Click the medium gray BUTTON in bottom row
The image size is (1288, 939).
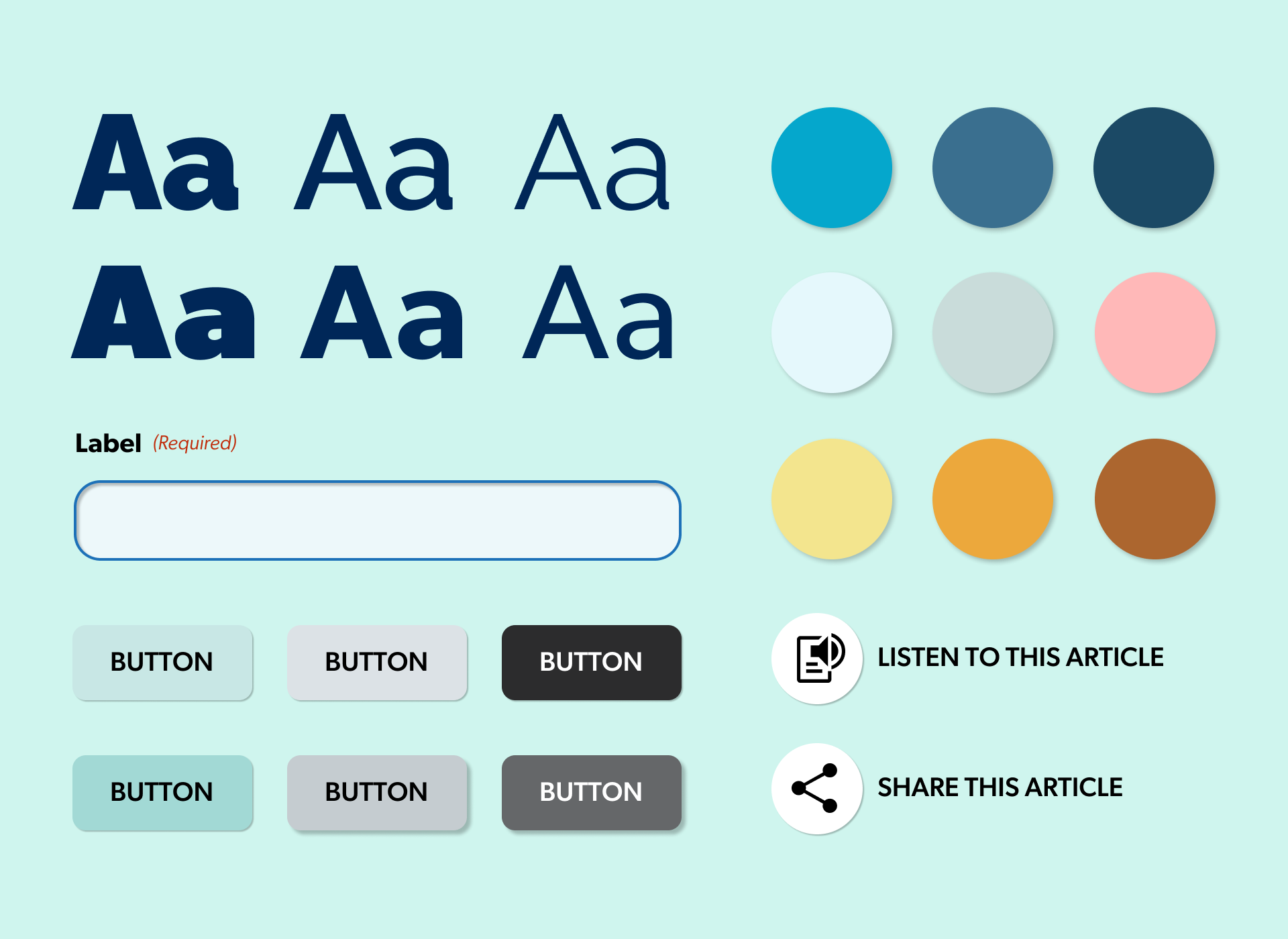pos(377,793)
